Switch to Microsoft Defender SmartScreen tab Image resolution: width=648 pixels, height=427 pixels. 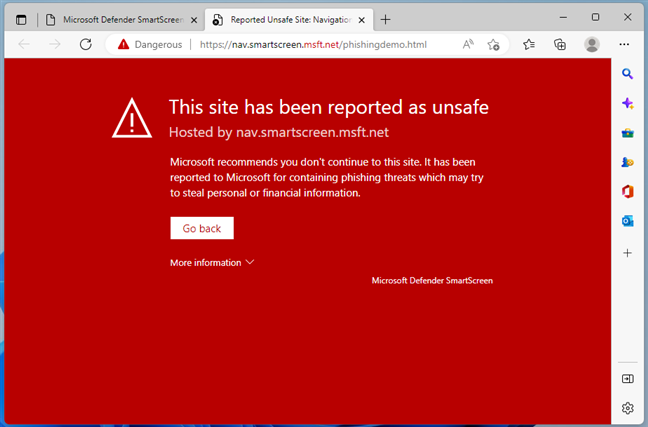coord(124,19)
